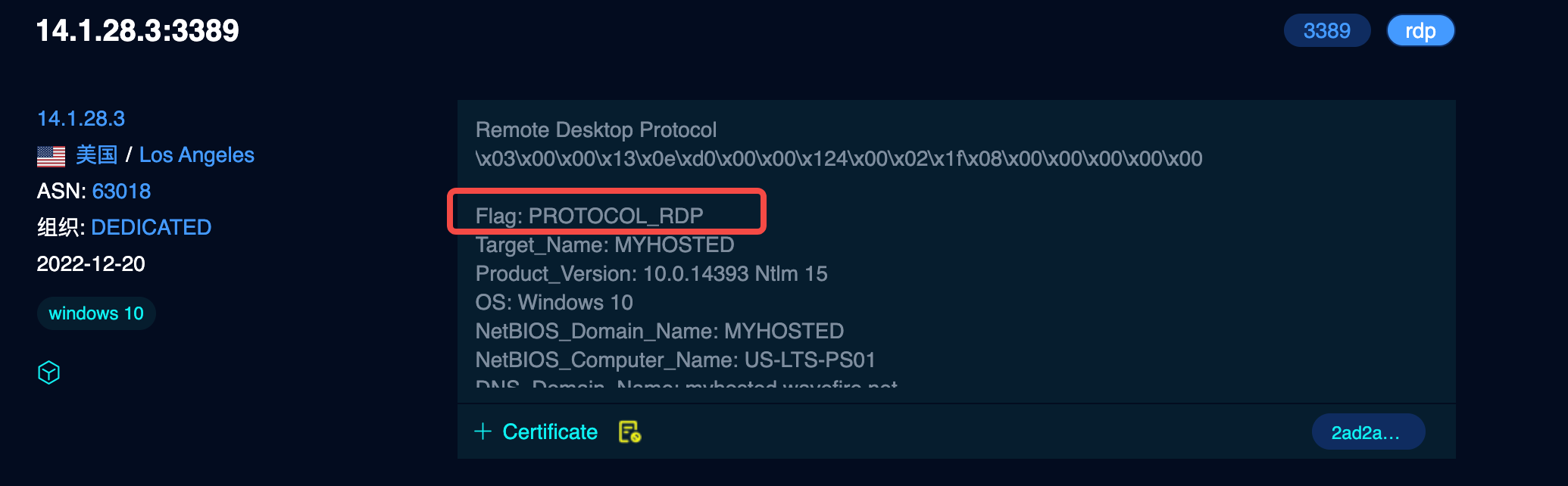Select the rdp protocol badge

[x=1420, y=31]
